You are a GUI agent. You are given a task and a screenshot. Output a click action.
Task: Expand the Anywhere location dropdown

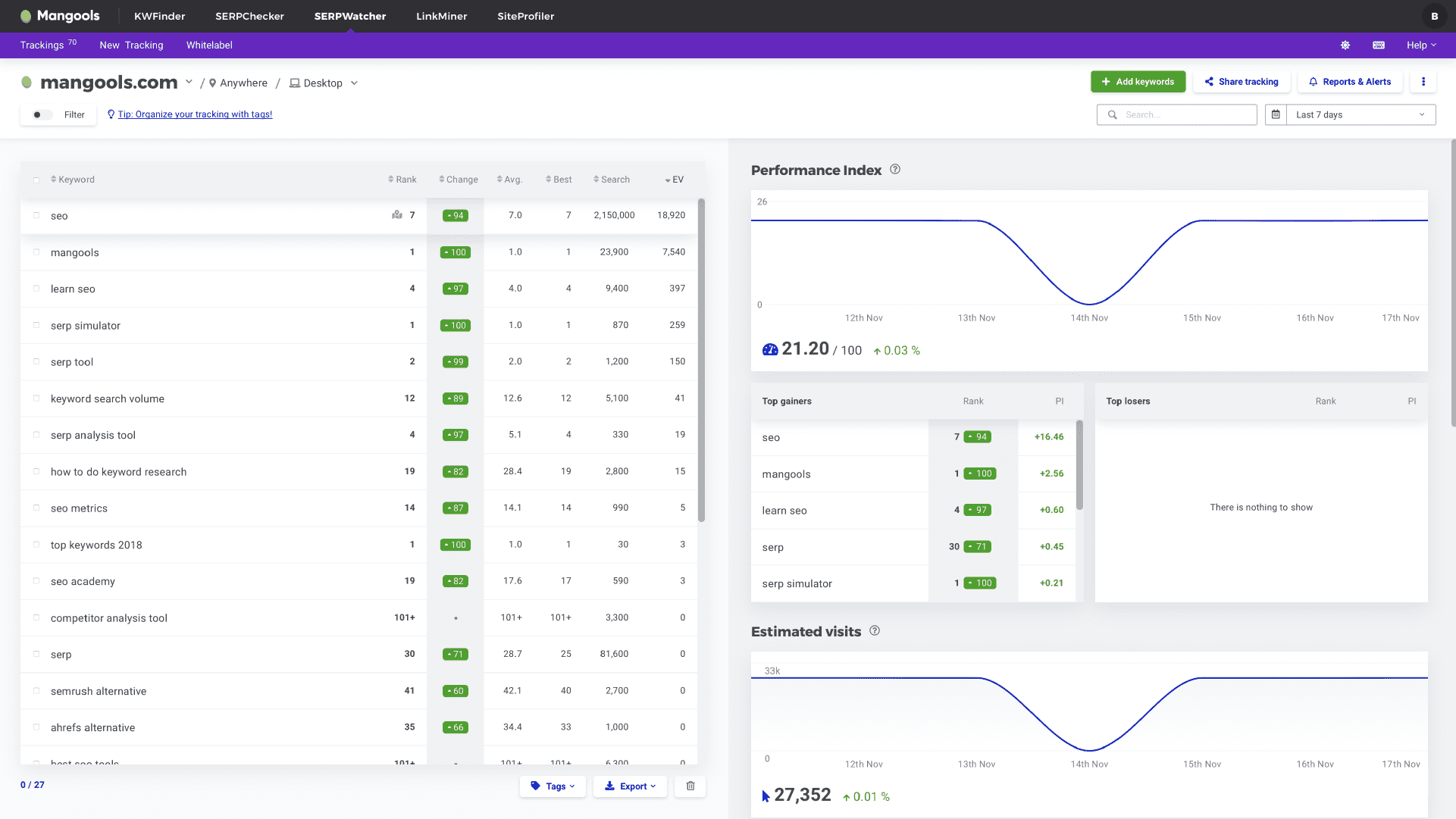[x=237, y=83]
